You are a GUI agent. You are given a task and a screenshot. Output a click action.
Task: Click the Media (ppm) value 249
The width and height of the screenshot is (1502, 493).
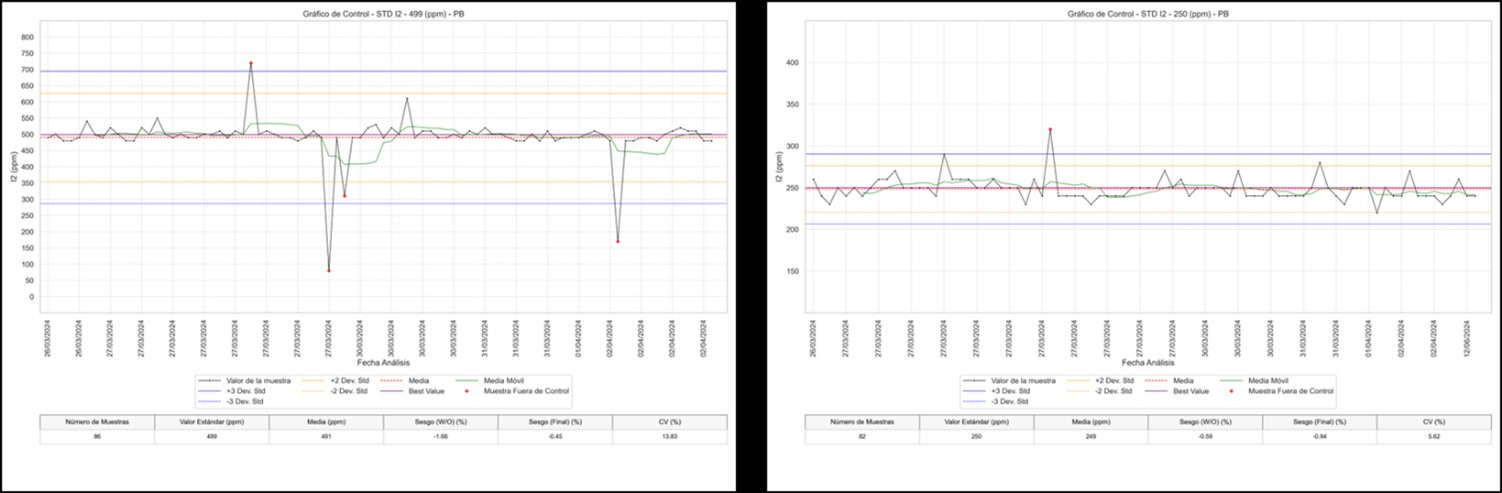click(1091, 437)
